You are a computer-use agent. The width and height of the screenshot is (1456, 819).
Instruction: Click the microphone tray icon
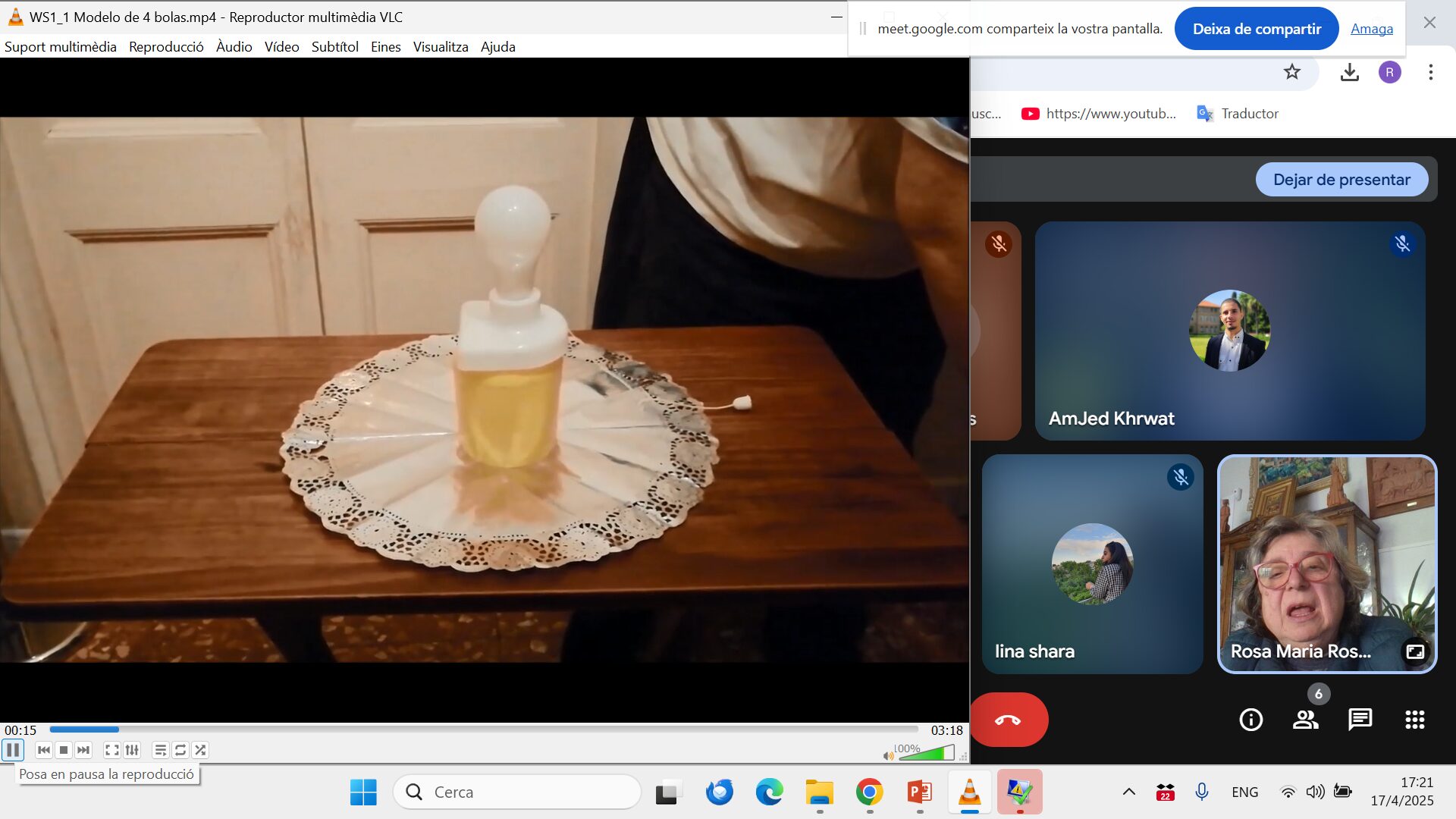(x=1201, y=792)
